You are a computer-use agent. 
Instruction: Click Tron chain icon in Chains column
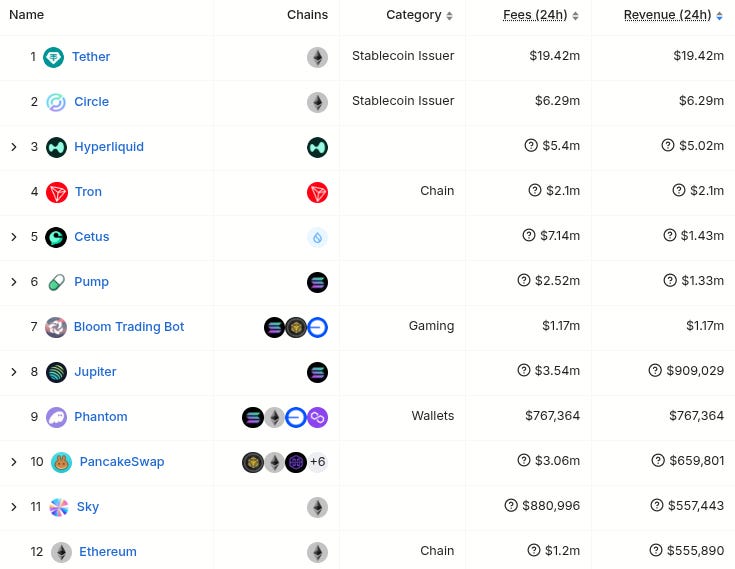[317, 192]
